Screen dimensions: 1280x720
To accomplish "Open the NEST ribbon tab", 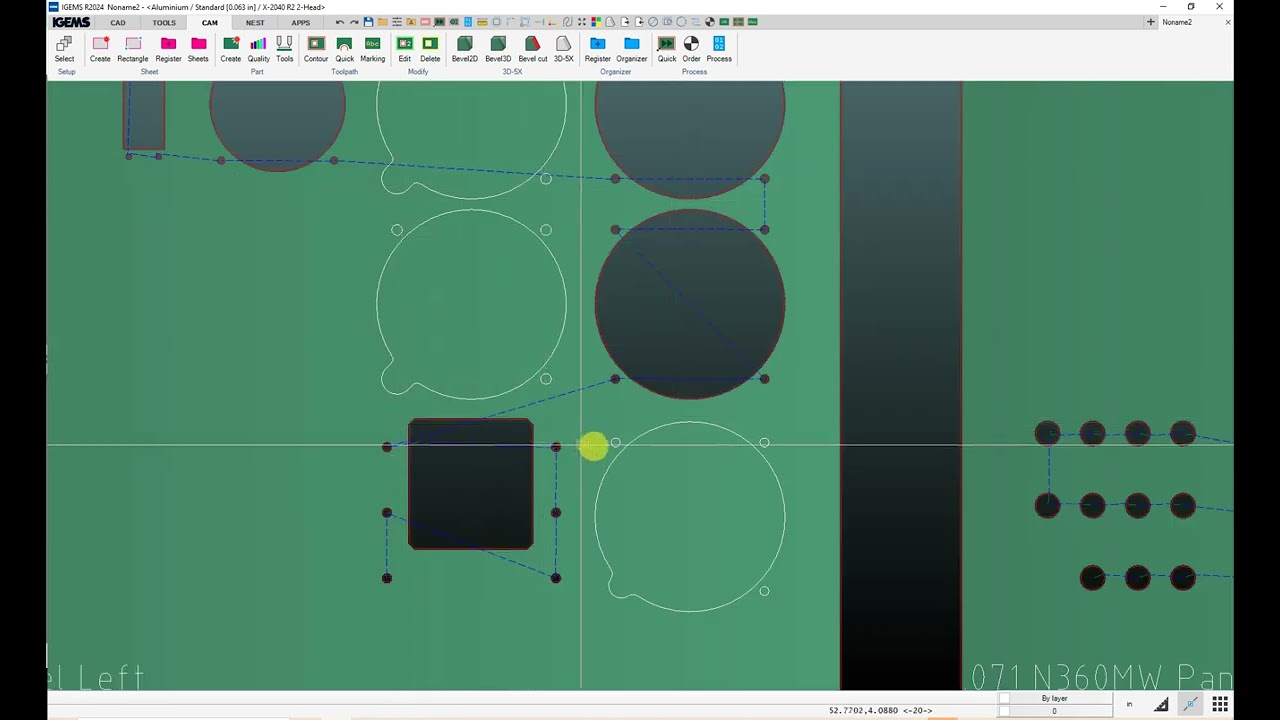I will click(255, 22).
